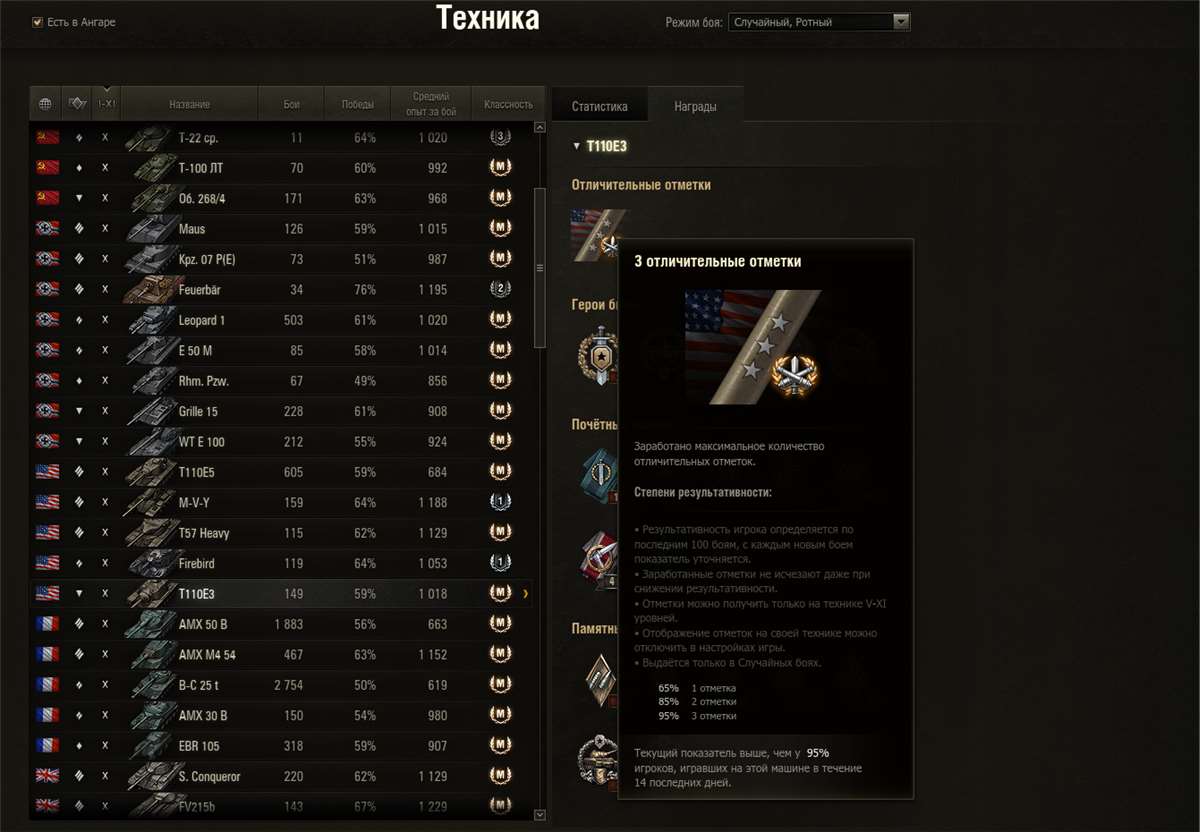Click the yellow arrow beside T110E3 row
This screenshot has width=1200, height=832.
click(526, 594)
